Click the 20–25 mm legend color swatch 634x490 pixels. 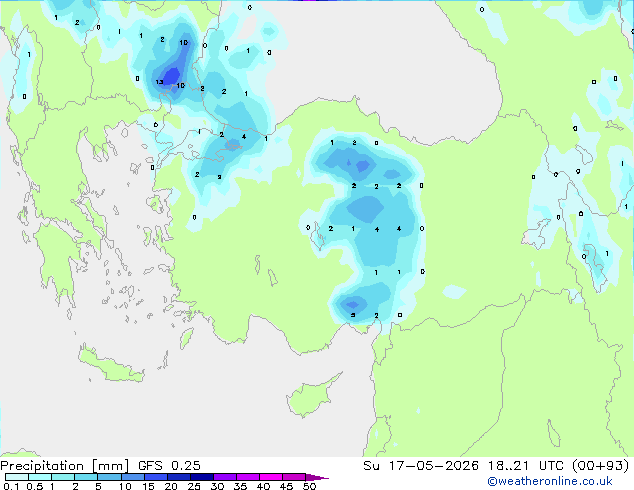(178, 477)
